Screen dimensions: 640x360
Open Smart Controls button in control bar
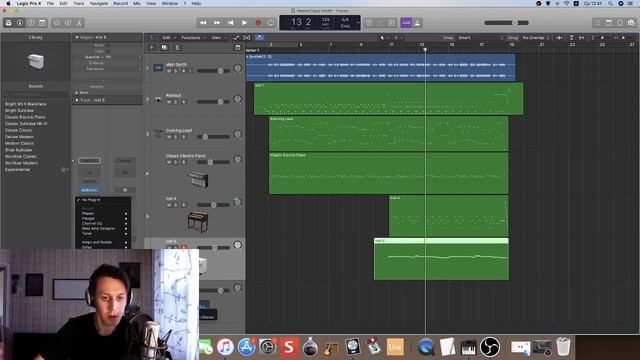click(x=57, y=23)
